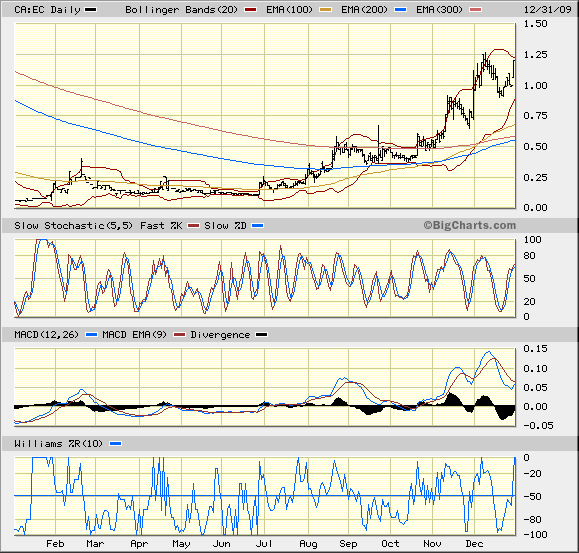Click the 0.50 price axis label

point(535,147)
